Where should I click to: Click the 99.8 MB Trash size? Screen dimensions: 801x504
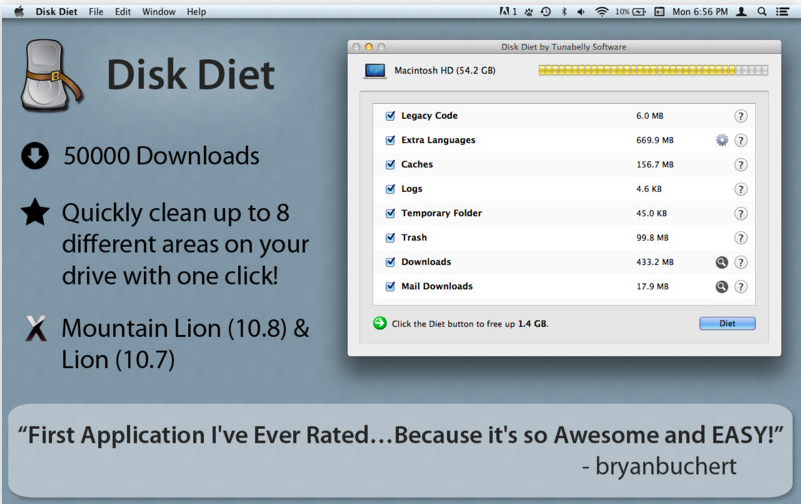pyautogui.click(x=652, y=237)
